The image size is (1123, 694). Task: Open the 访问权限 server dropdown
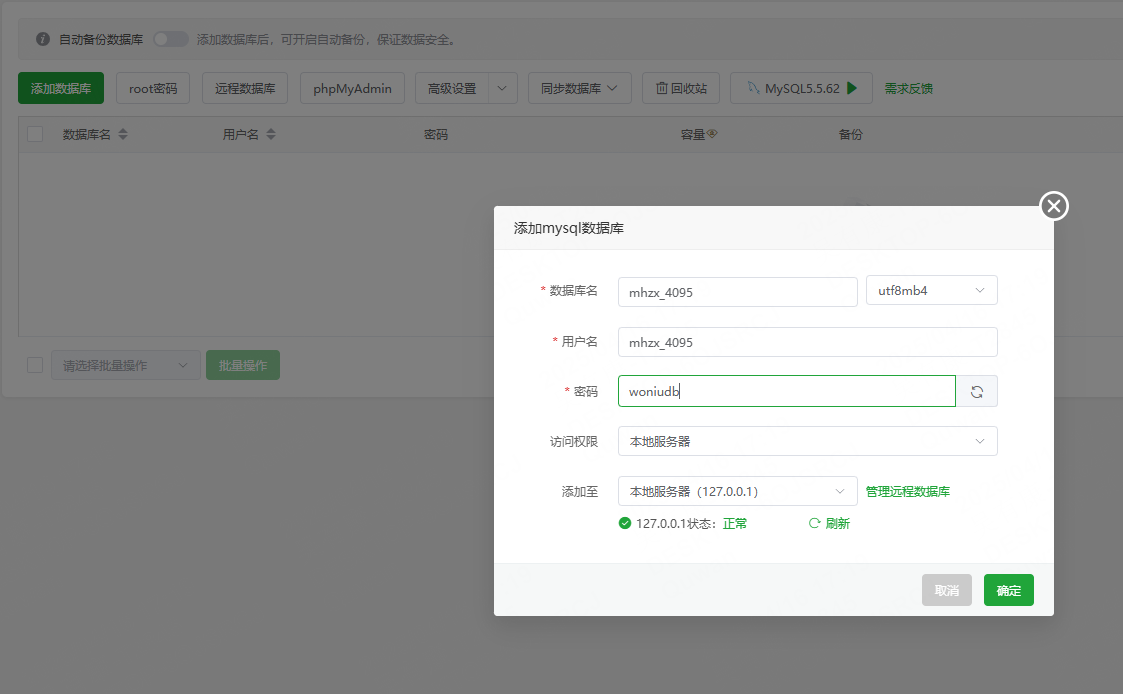[x=807, y=440]
